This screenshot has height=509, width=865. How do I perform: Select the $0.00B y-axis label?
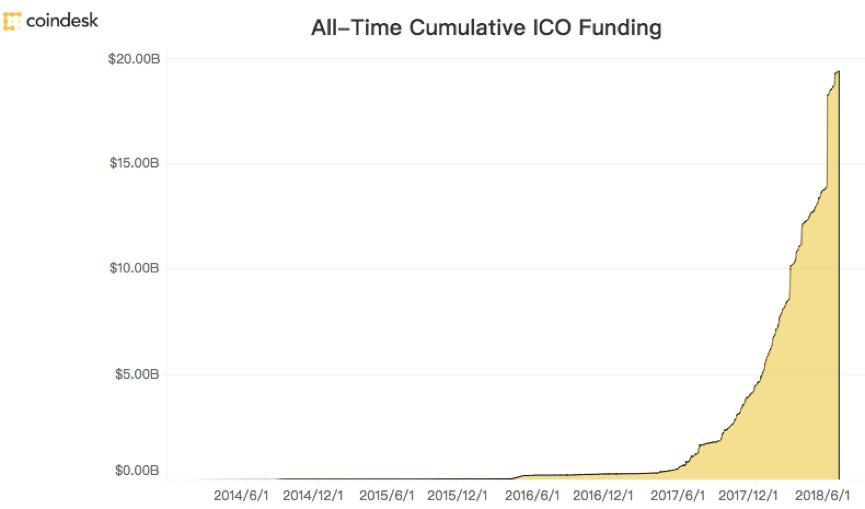pyautogui.click(x=137, y=470)
